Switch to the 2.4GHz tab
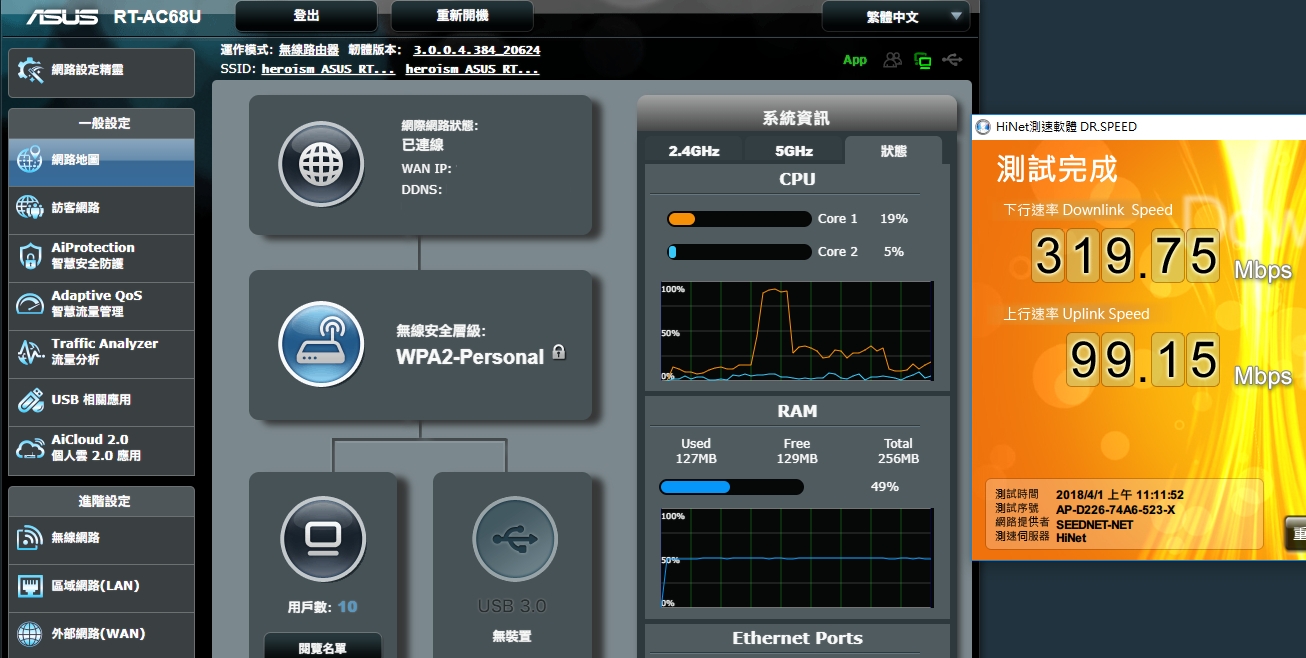This screenshot has height=658, width=1306. 694,151
